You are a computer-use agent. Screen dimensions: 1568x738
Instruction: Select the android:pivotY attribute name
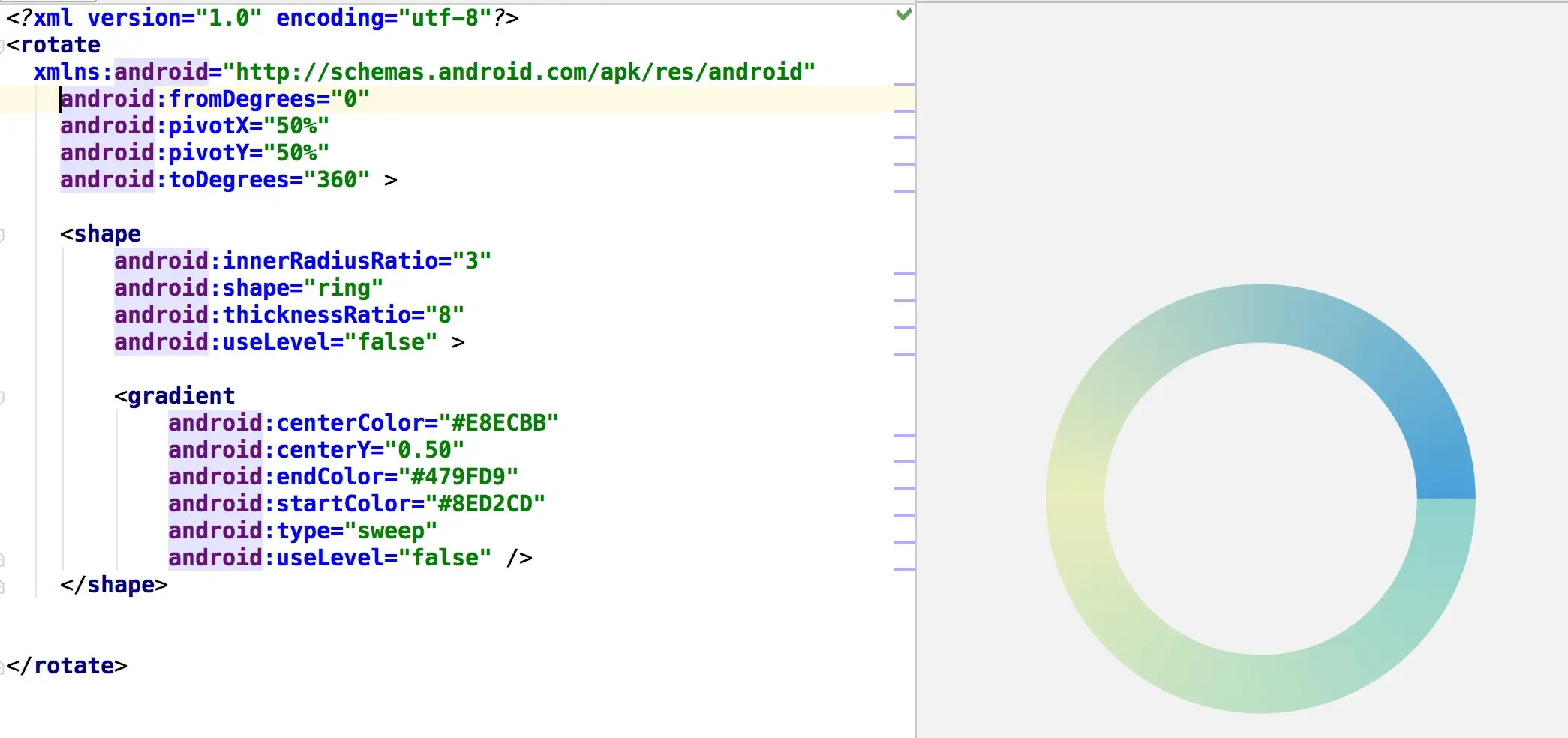click(155, 153)
